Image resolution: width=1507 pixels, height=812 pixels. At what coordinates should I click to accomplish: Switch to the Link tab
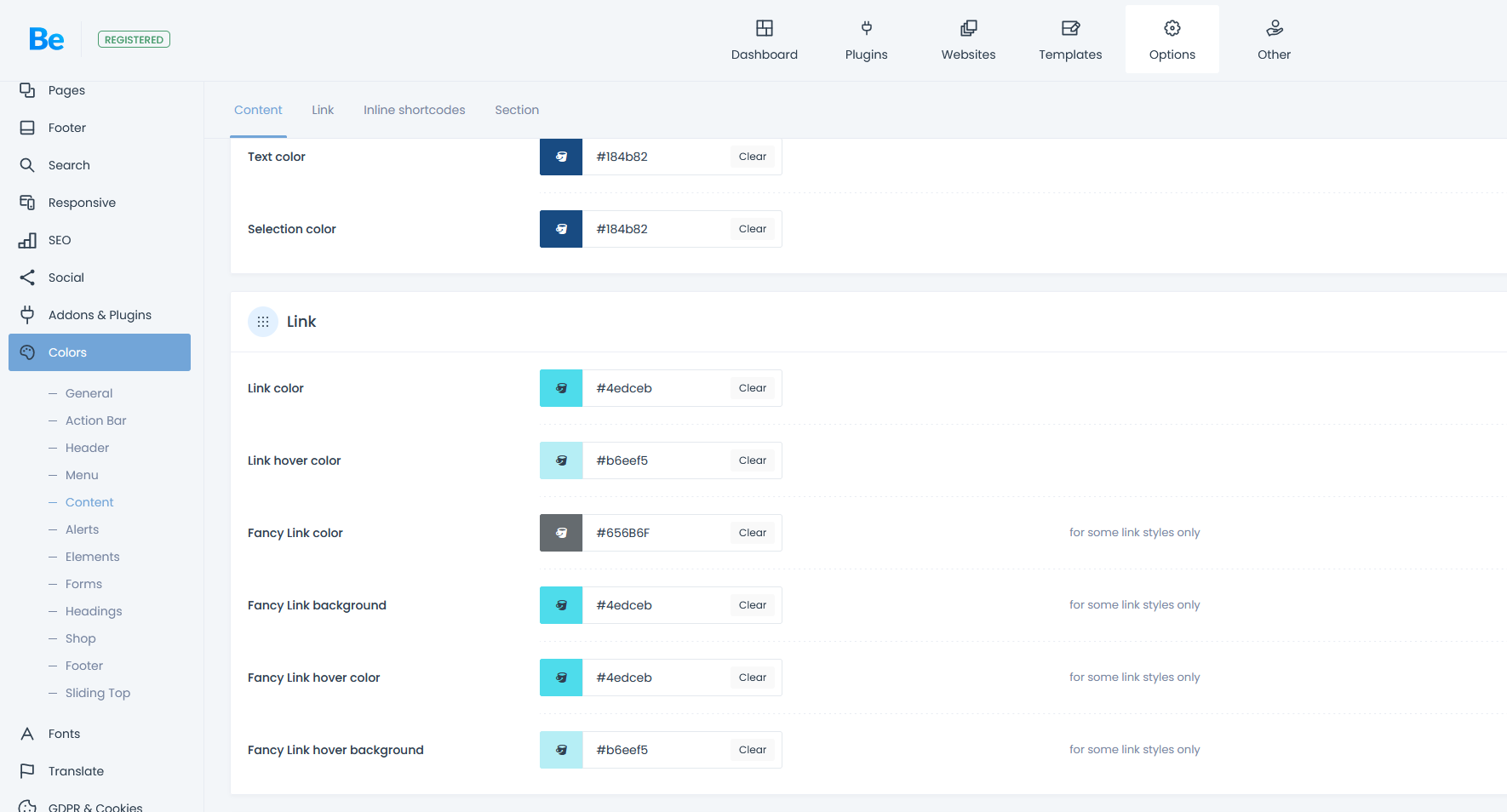tap(323, 110)
